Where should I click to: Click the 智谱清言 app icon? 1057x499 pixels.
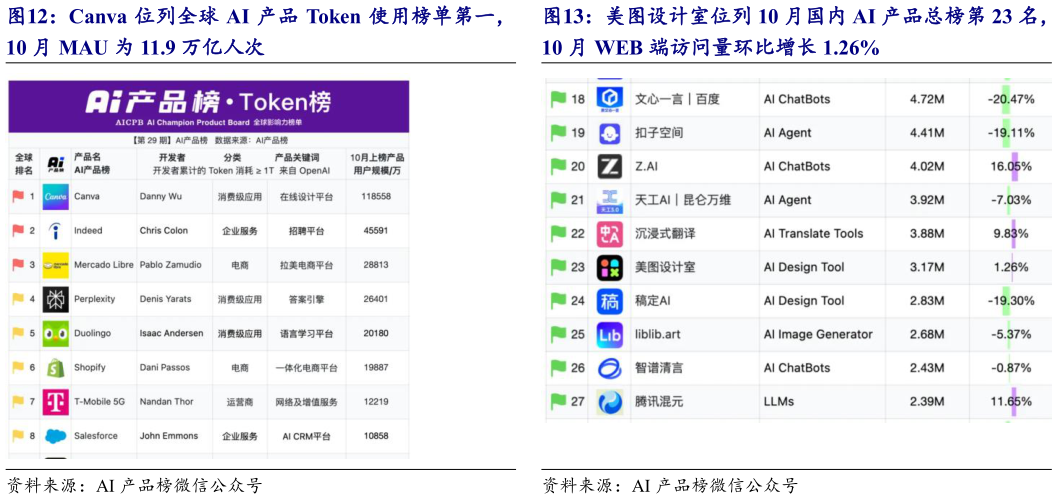click(x=610, y=368)
